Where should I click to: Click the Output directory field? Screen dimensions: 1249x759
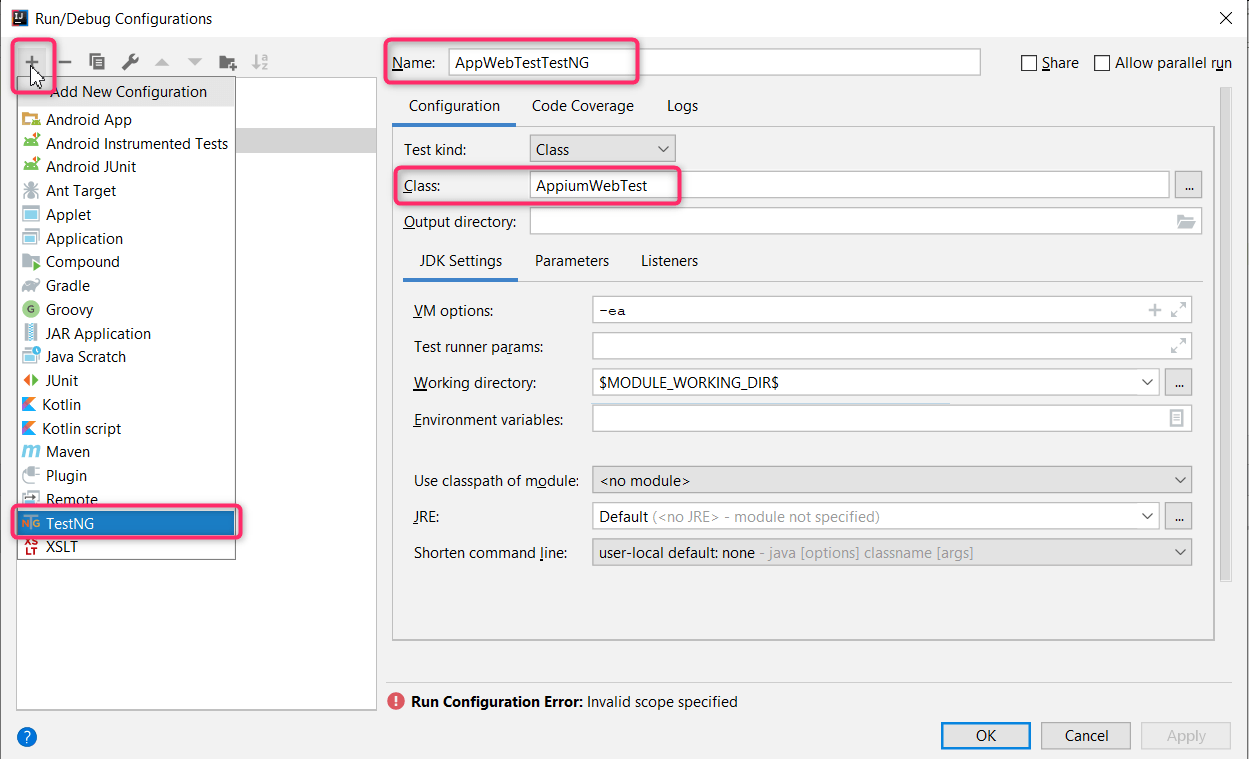(866, 222)
